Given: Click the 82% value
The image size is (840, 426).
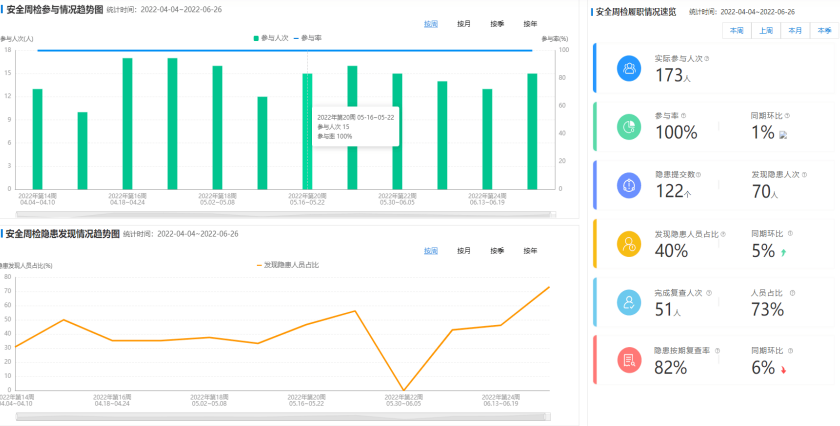Looking at the screenshot, I should pyautogui.click(x=671, y=368).
